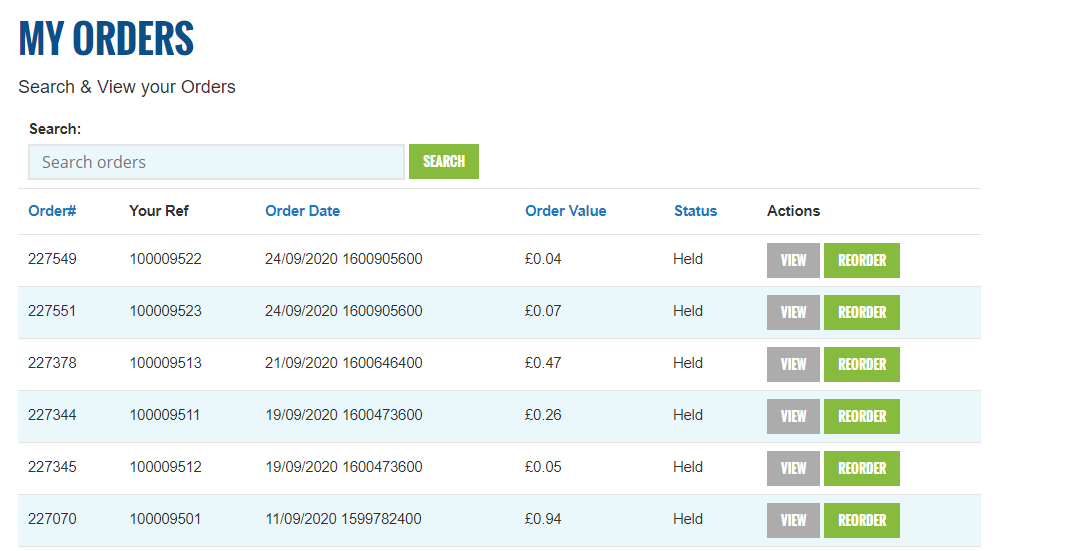Reorder order 227345
1085x551 pixels.
tap(861, 468)
